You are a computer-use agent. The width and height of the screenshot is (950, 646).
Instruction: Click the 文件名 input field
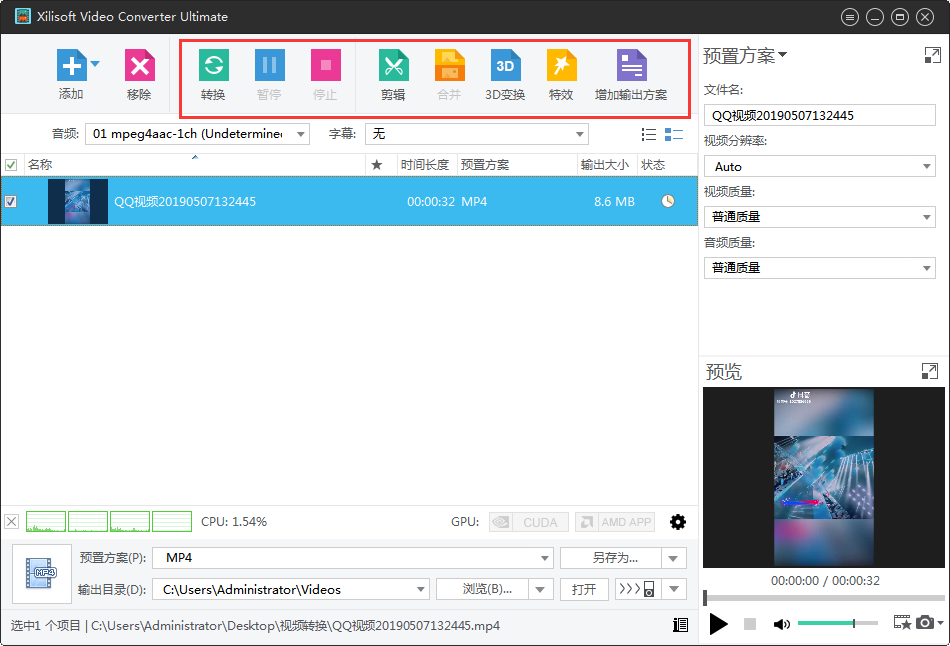pyautogui.click(x=820, y=115)
